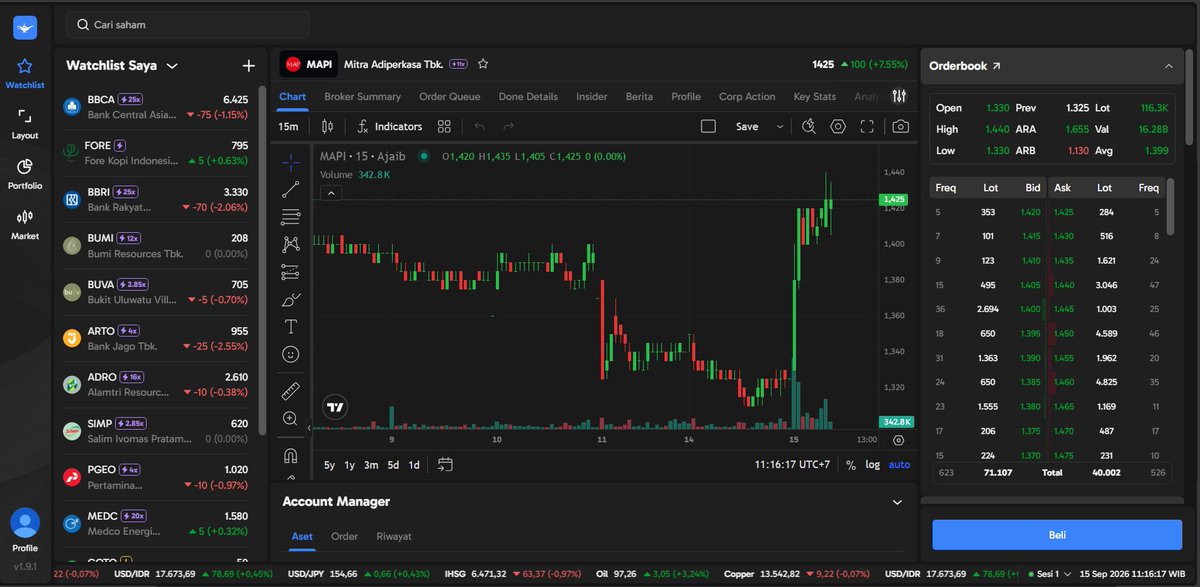Set chart range to 5y

coord(330,465)
